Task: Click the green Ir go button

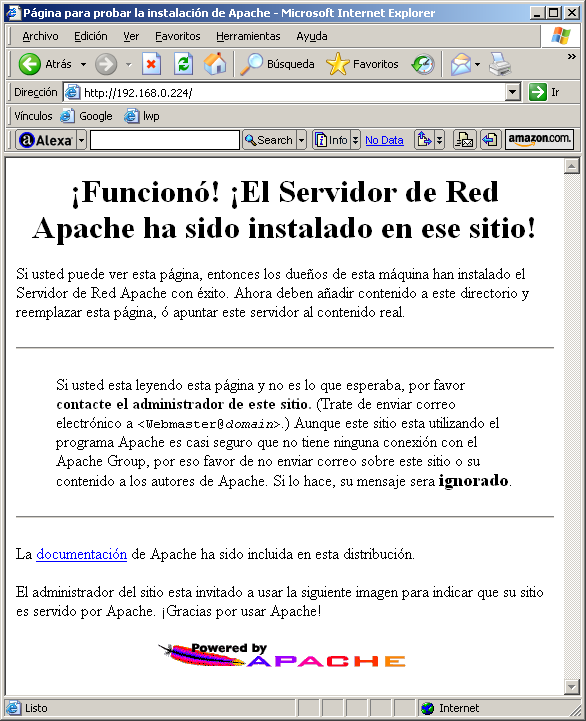Action: [544, 92]
